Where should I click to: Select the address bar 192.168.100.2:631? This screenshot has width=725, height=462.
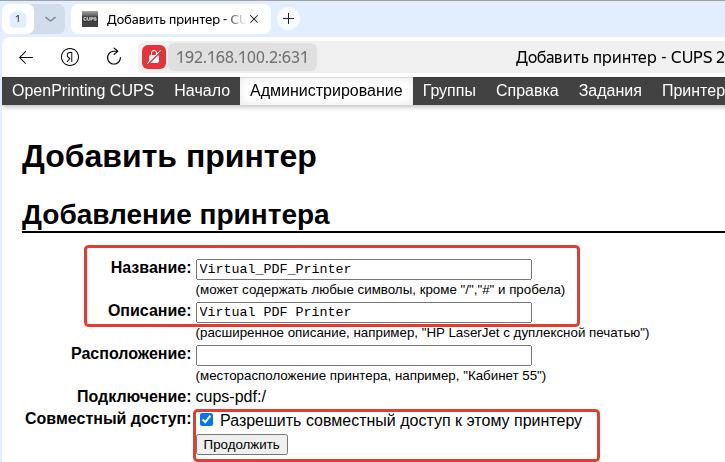coord(242,57)
